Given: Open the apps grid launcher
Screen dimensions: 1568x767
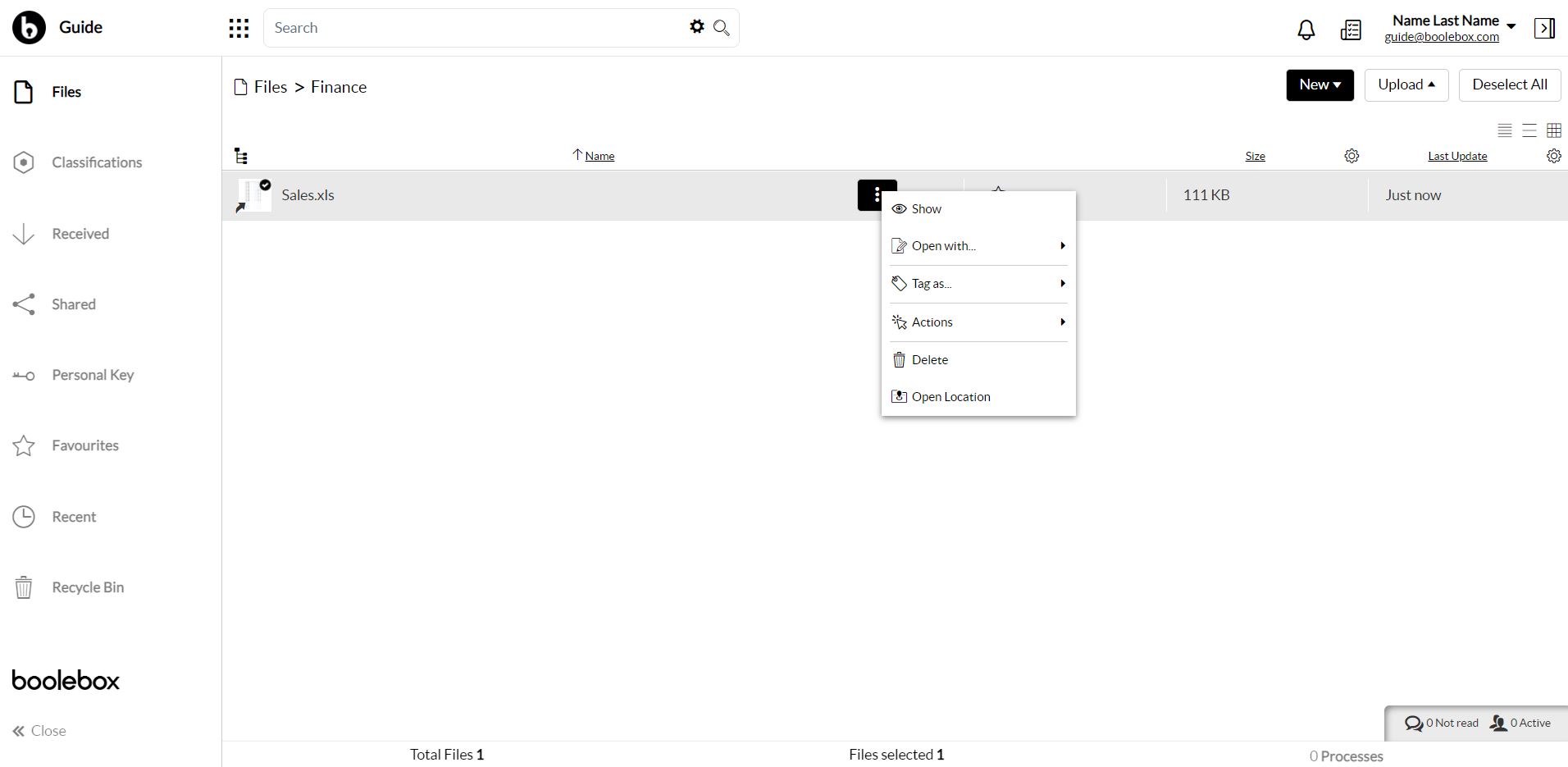Looking at the screenshot, I should 239,29.
